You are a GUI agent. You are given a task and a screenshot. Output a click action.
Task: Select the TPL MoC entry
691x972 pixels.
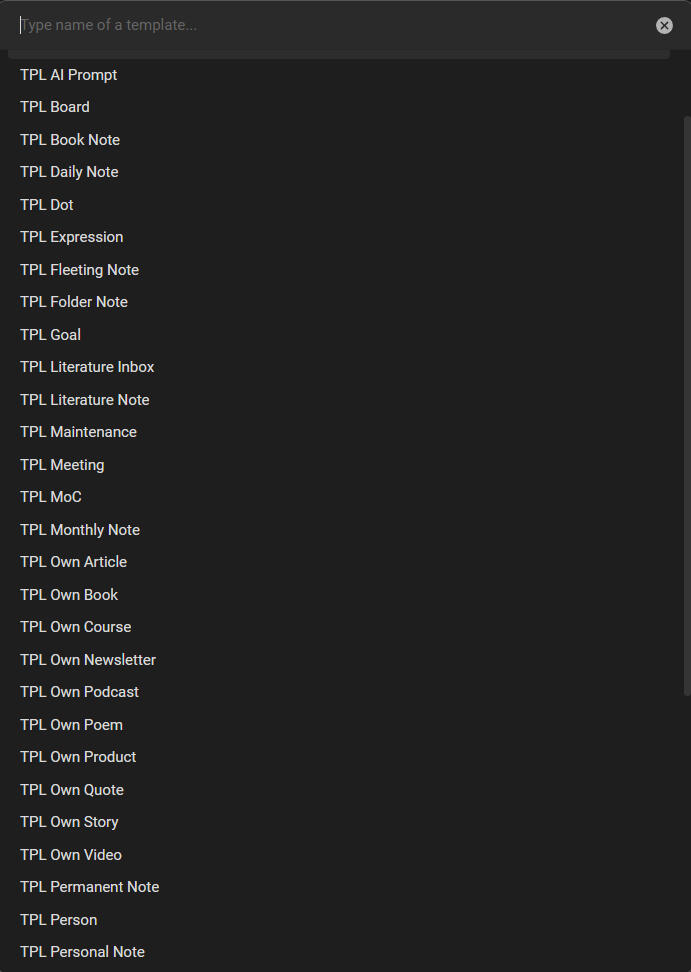(51, 497)
